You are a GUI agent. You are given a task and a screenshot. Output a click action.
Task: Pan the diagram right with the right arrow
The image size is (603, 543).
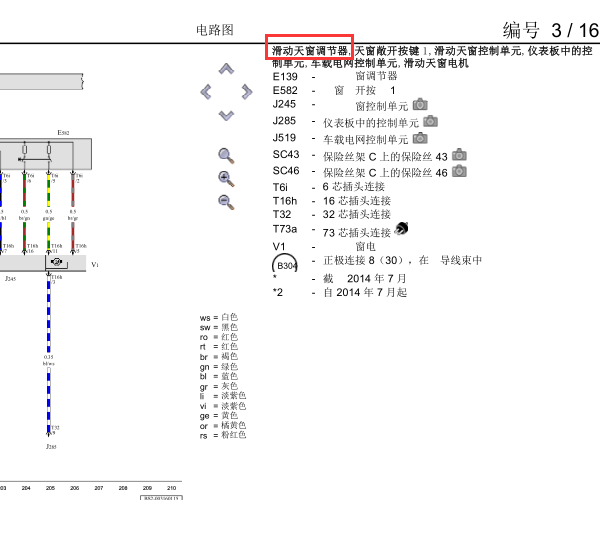(x=247, y=92)
